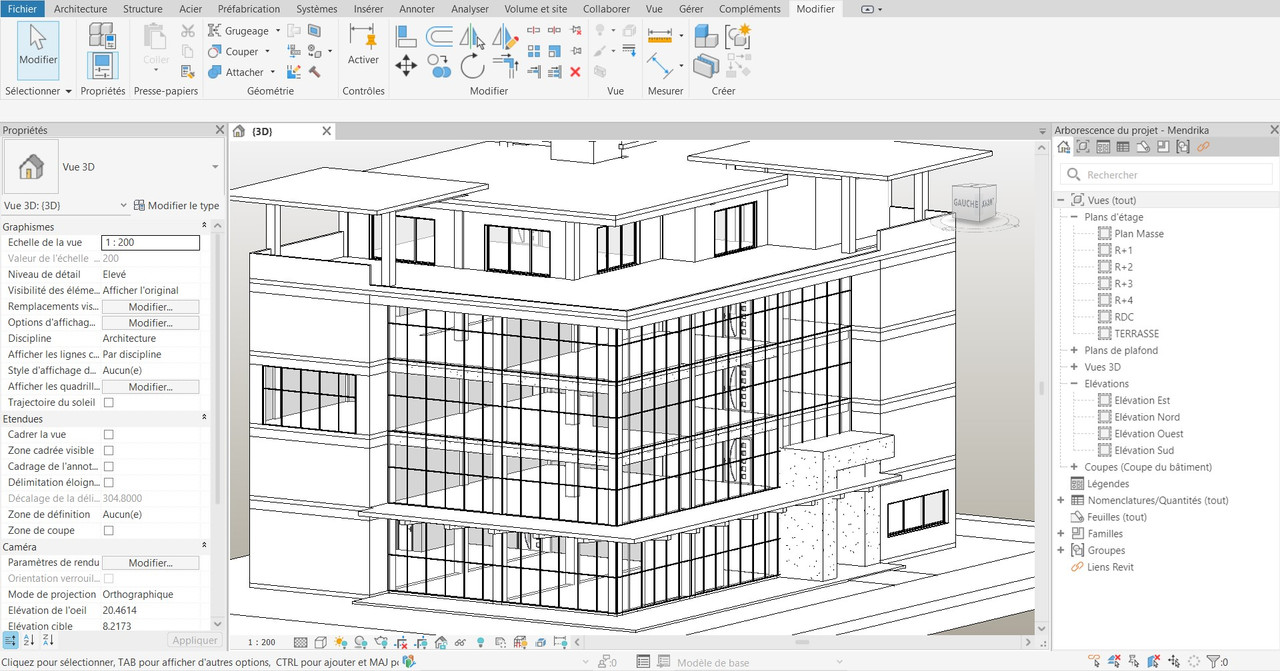Expand the Vues 3D branch
The height and width of the screenshot is (671, 1280).
(x=1074, y=367)
